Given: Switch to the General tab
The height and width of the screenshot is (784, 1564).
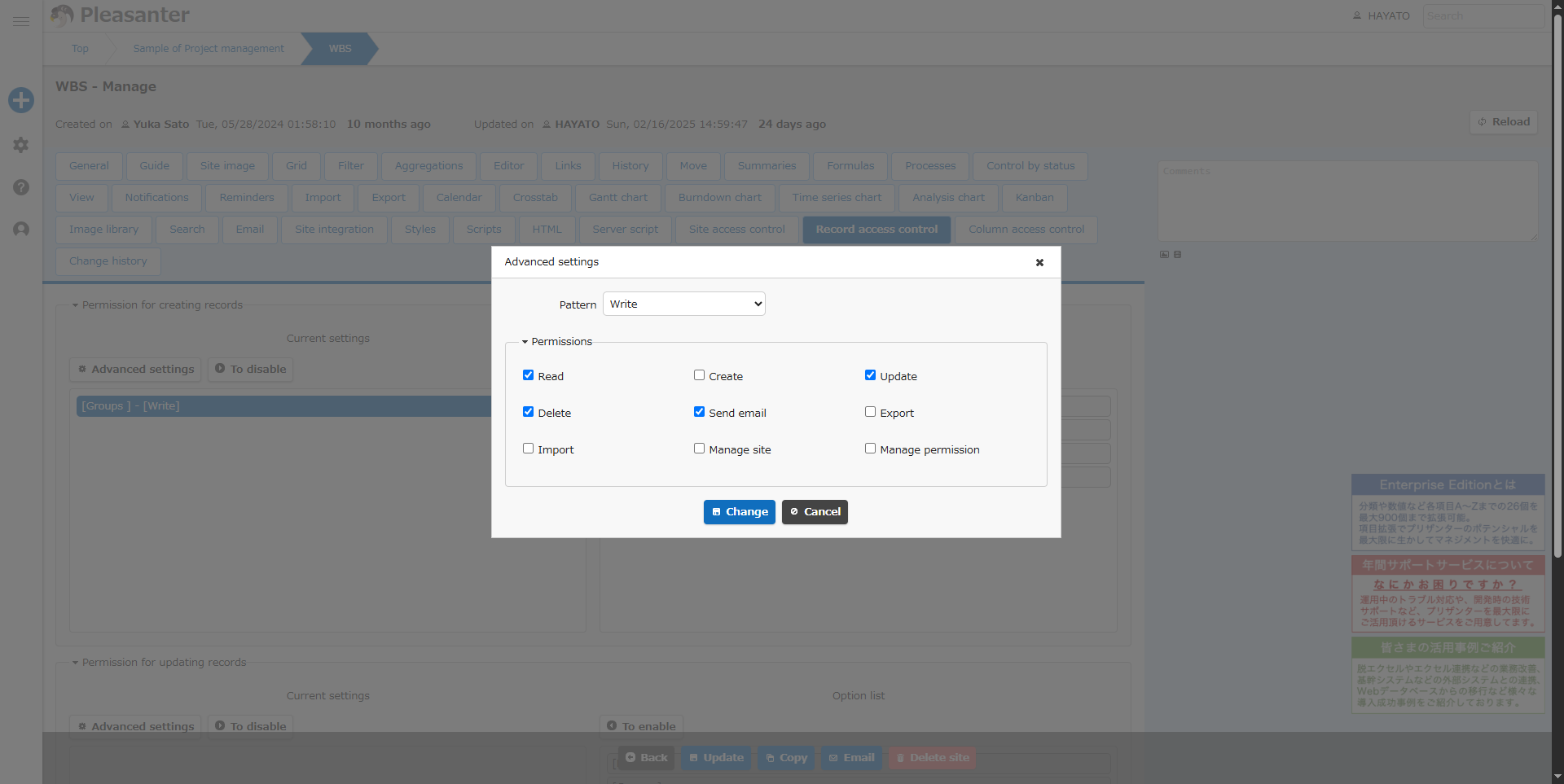Looking at the screenshot, I should point(89,166).
